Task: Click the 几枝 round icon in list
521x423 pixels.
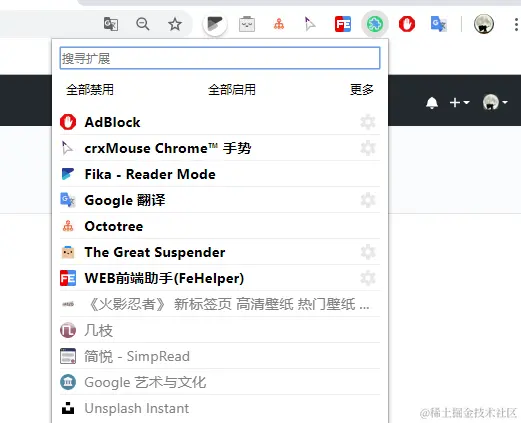Action: 68,330
